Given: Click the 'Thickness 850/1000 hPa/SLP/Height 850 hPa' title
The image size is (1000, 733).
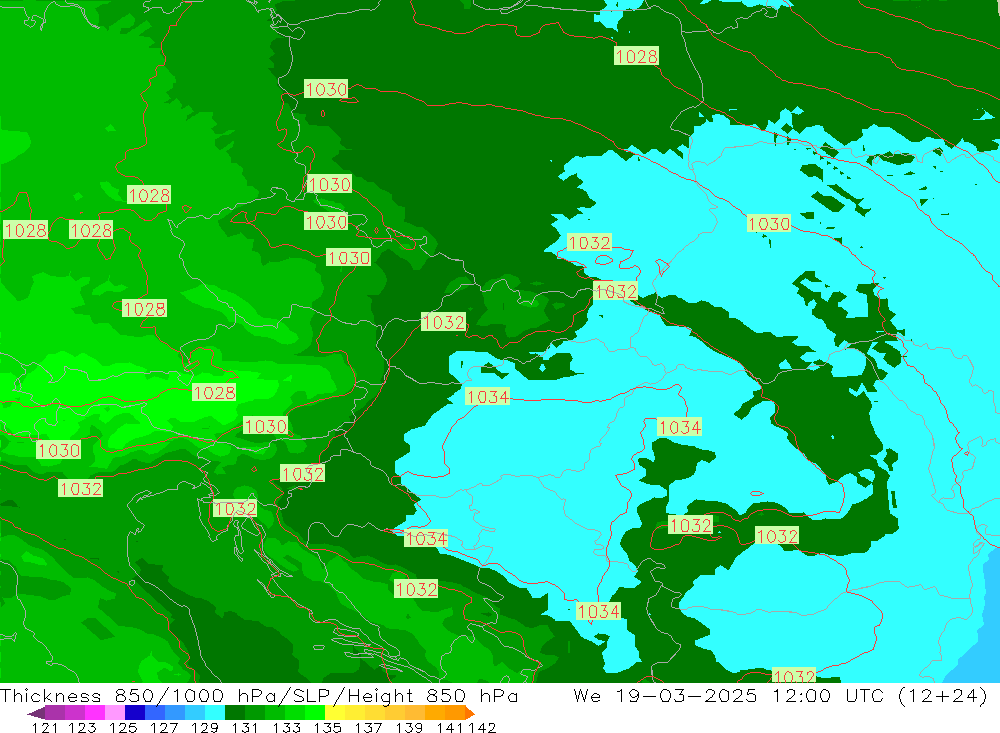Looking at the screenshot, I should [259, 695].
